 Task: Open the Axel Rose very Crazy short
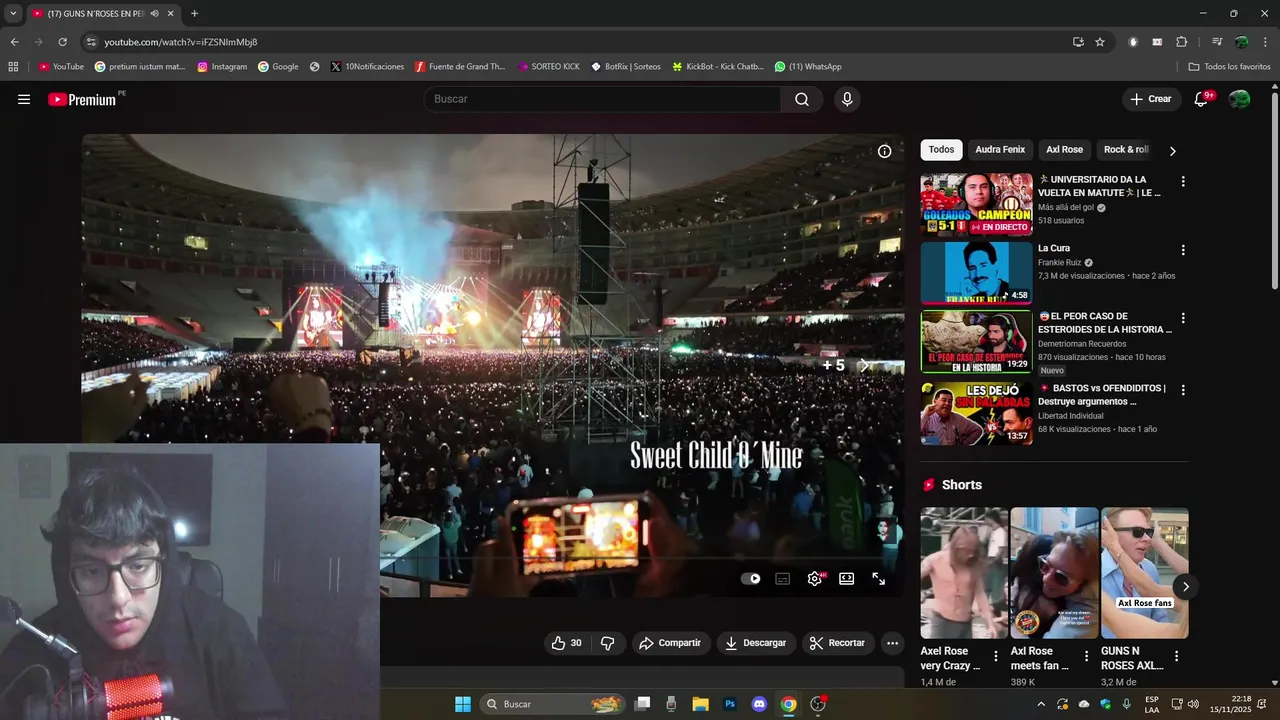tap(964, 573)
